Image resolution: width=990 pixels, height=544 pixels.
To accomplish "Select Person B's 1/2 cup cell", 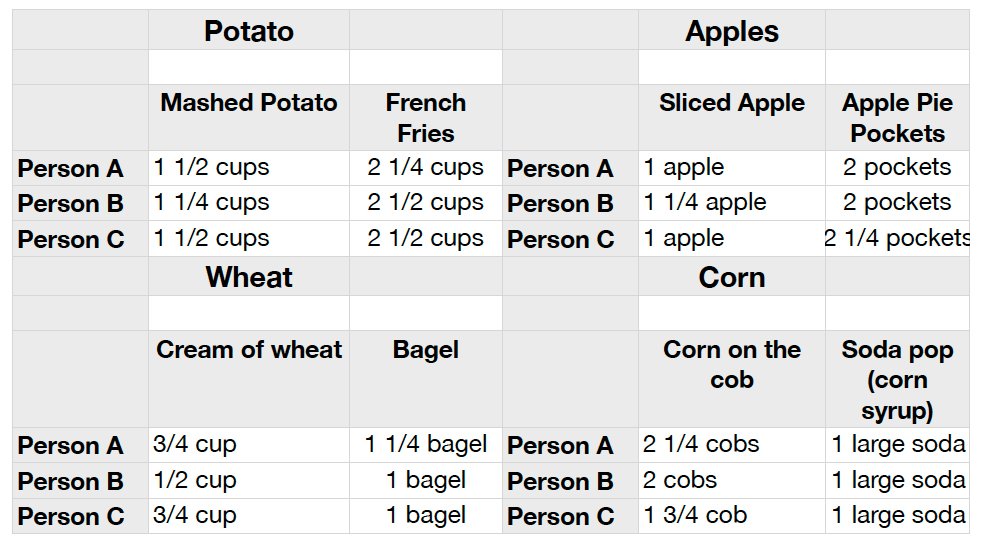I will (x=249, y=481).
